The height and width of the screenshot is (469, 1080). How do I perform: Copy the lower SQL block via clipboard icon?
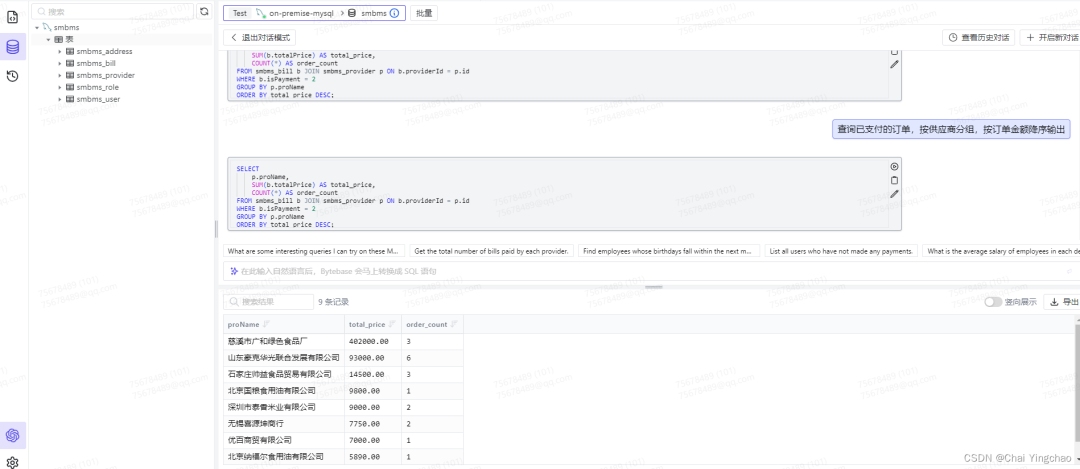894,180
